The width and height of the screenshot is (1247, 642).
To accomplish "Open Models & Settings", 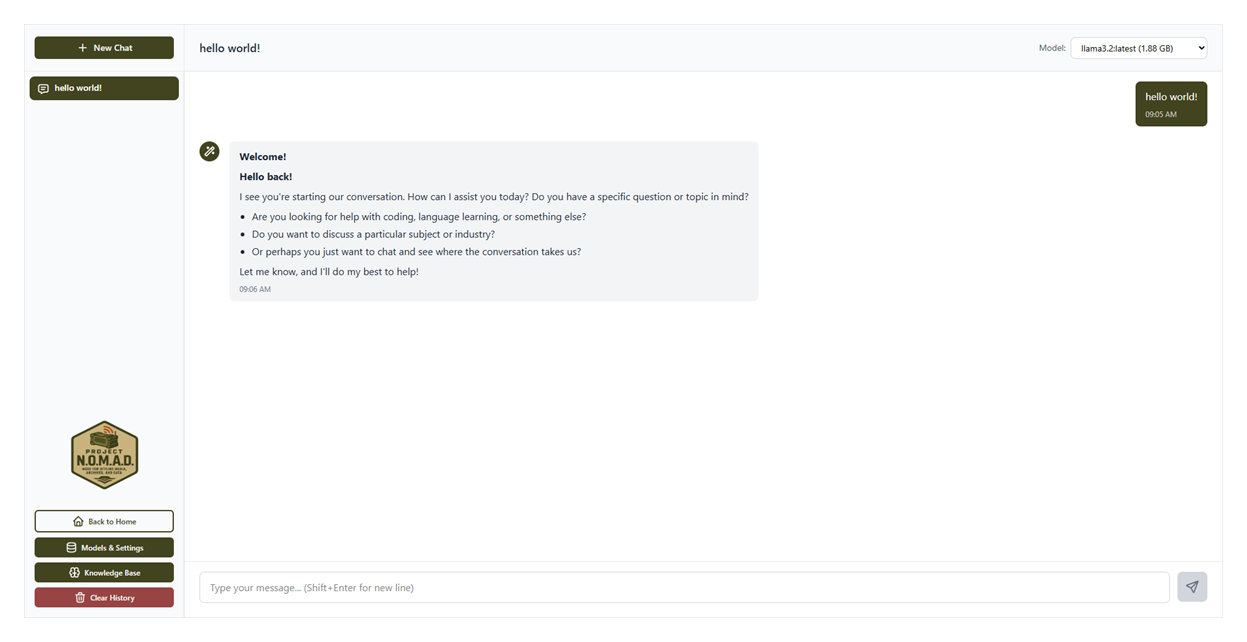I will (104, 548).
